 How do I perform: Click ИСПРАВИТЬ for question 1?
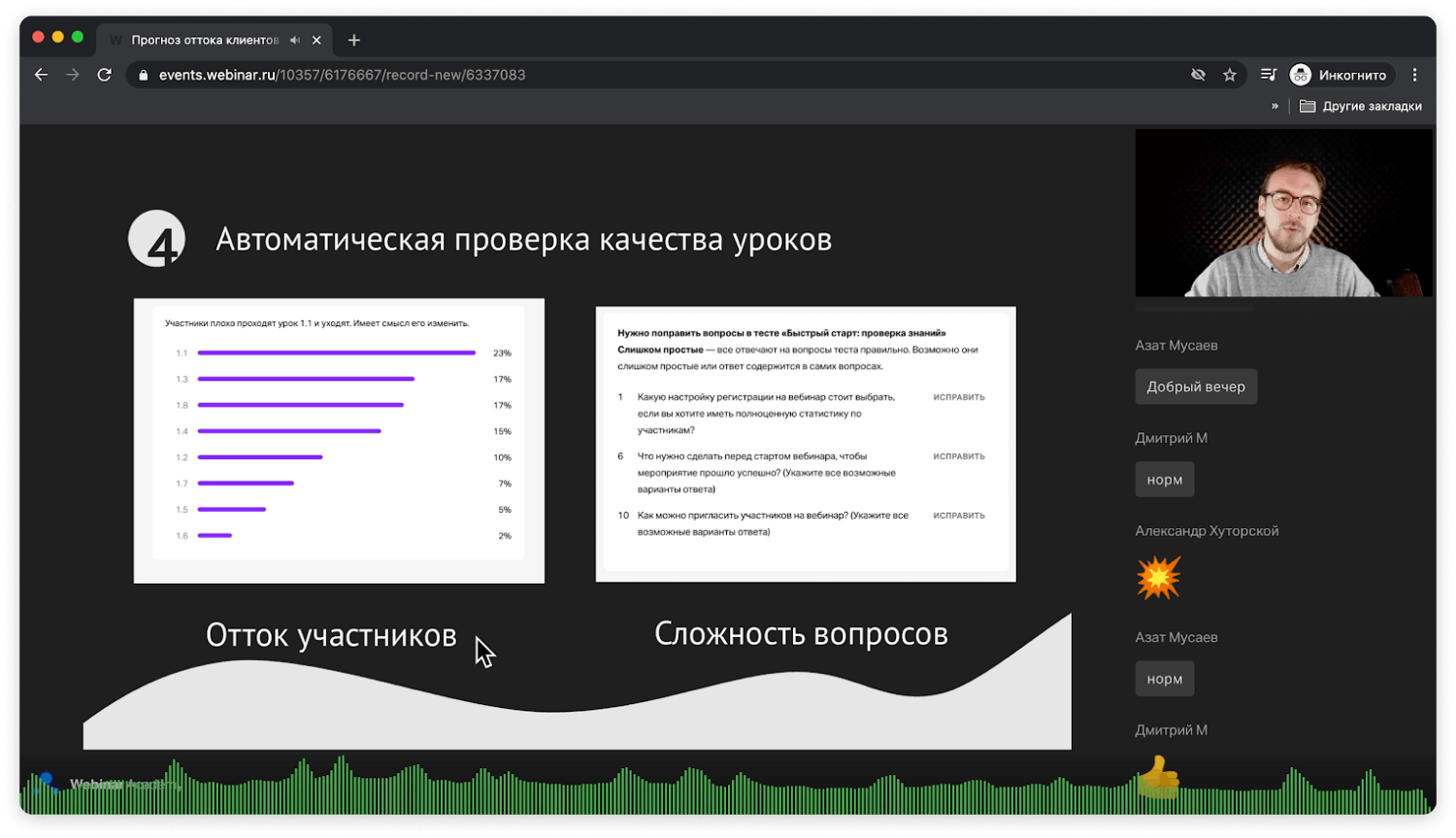tap(958, 397)
